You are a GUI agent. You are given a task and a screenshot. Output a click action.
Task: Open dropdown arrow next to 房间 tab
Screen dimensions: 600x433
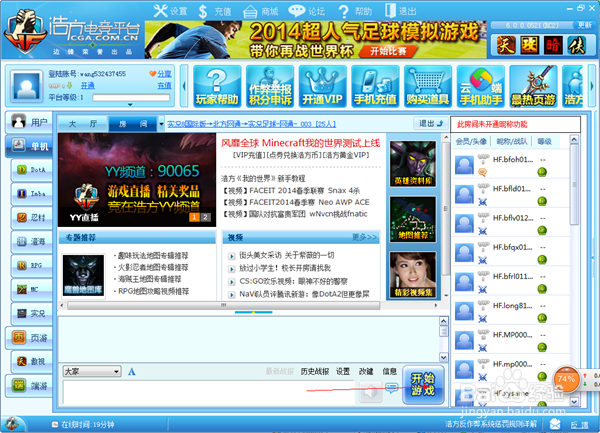click(161, 124)
